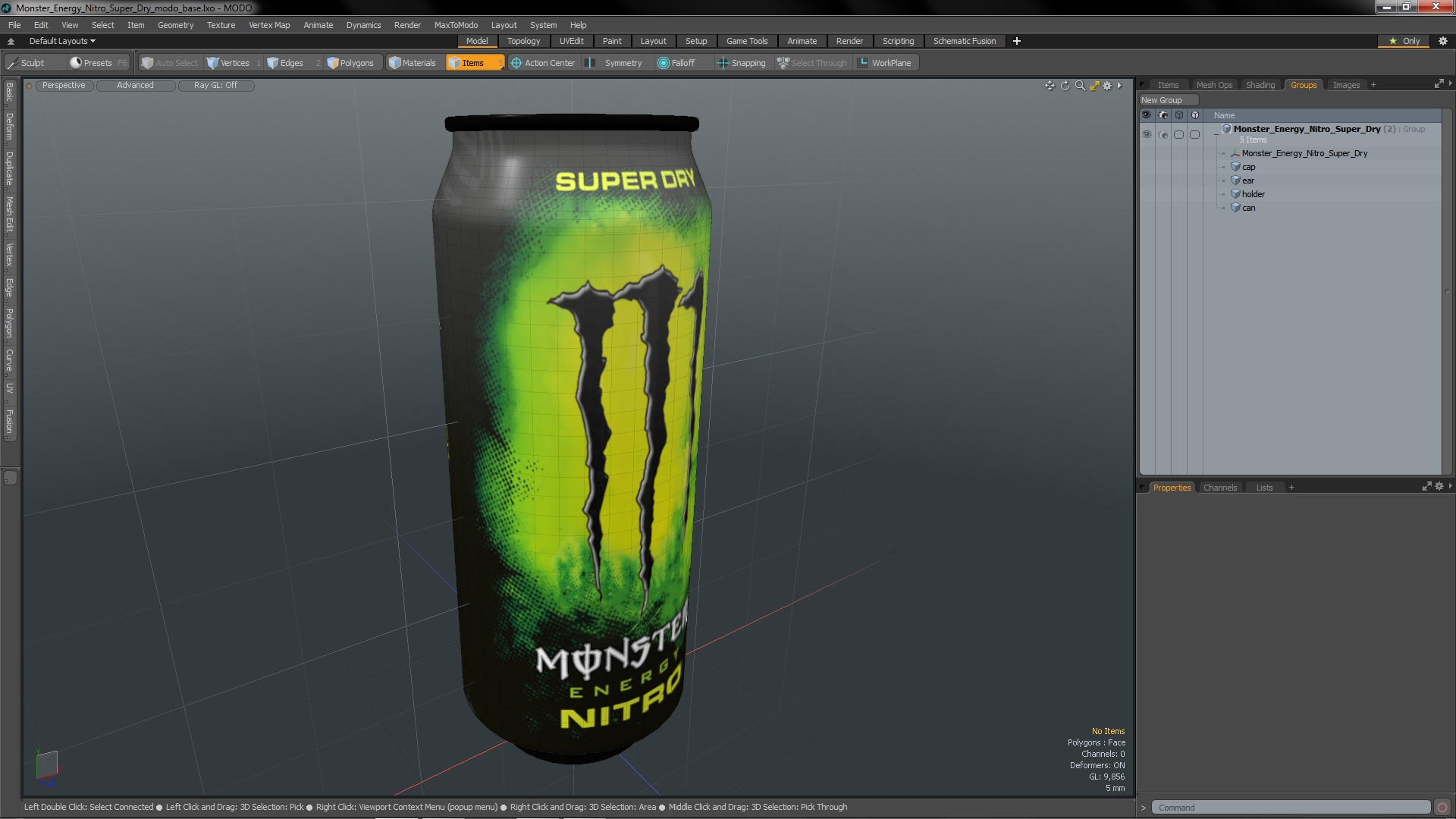
Task: Open the Lists tab
Action: [x=1264, y=488]
